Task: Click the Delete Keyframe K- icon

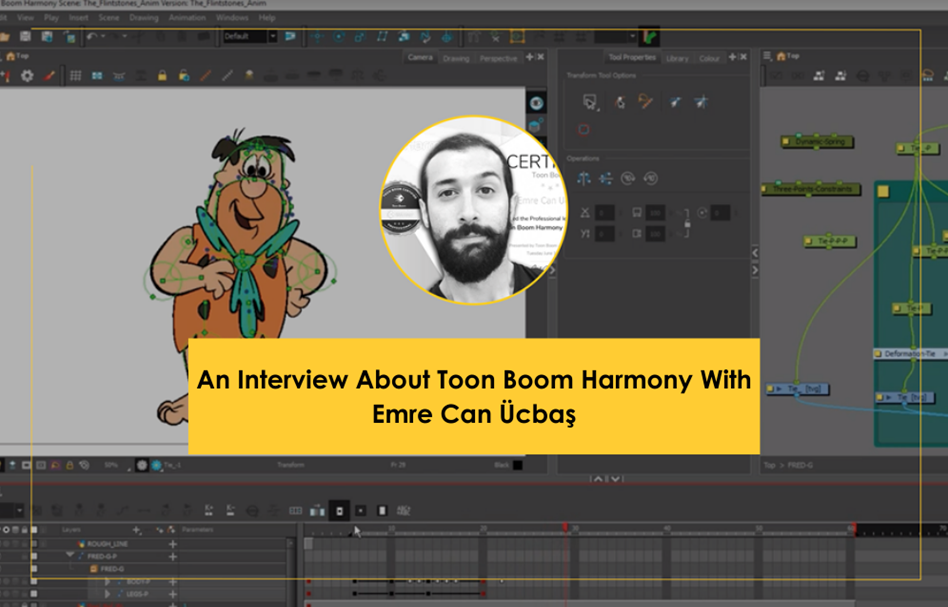Action: pos(230,510)
